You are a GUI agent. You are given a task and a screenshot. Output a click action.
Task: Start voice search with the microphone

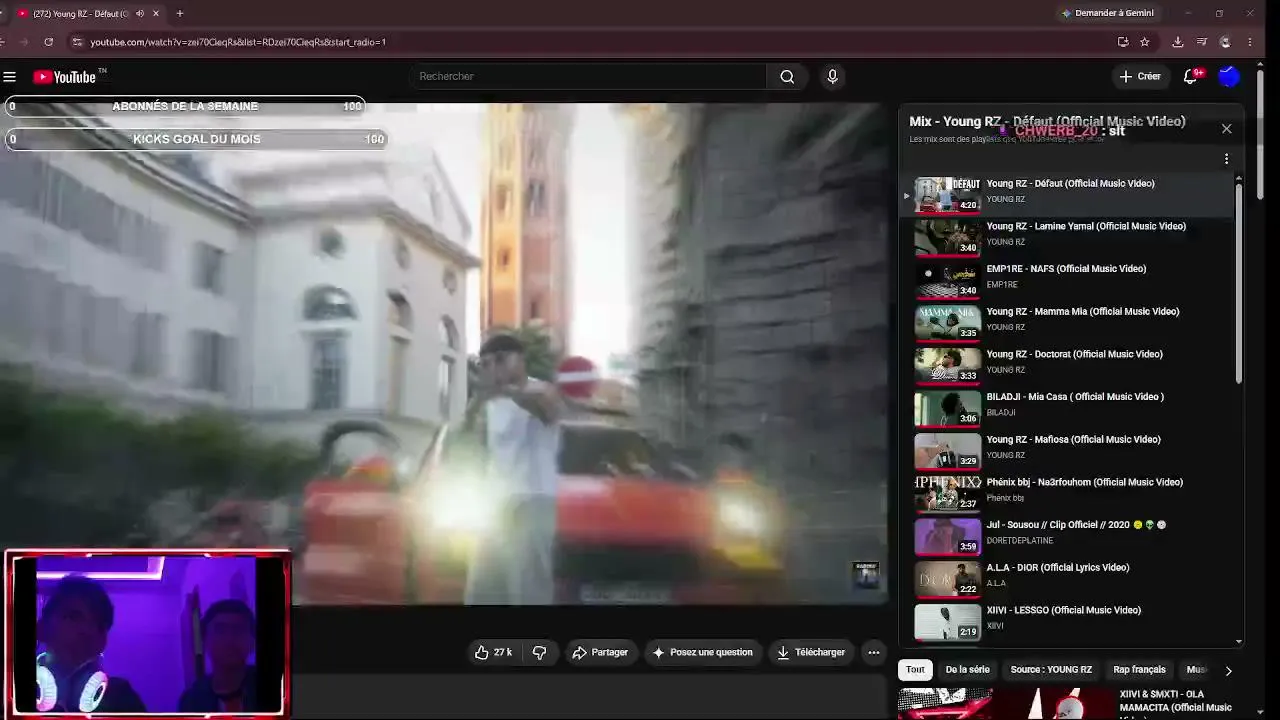tap(832, 77)
